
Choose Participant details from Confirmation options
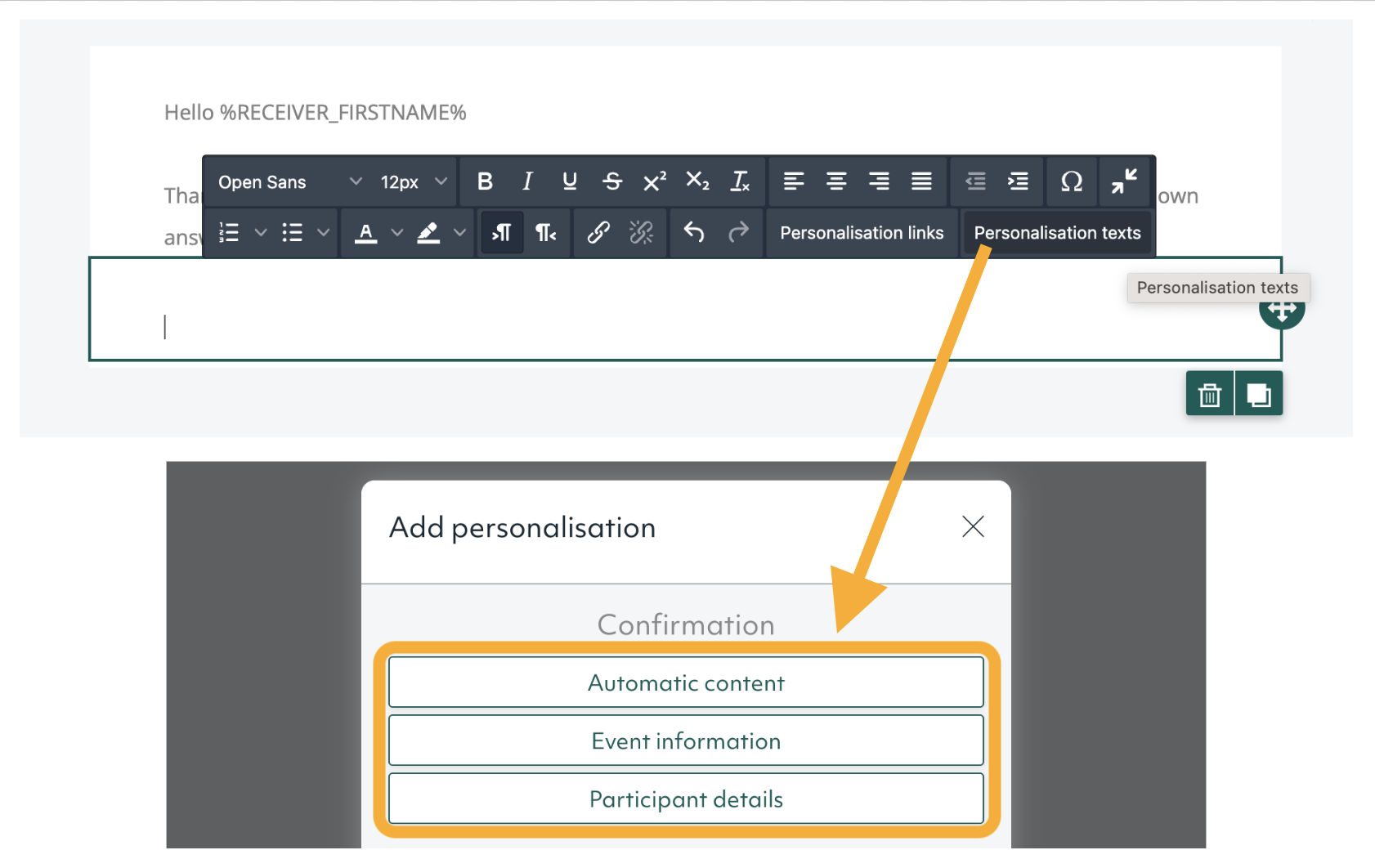tap(686, 799)
